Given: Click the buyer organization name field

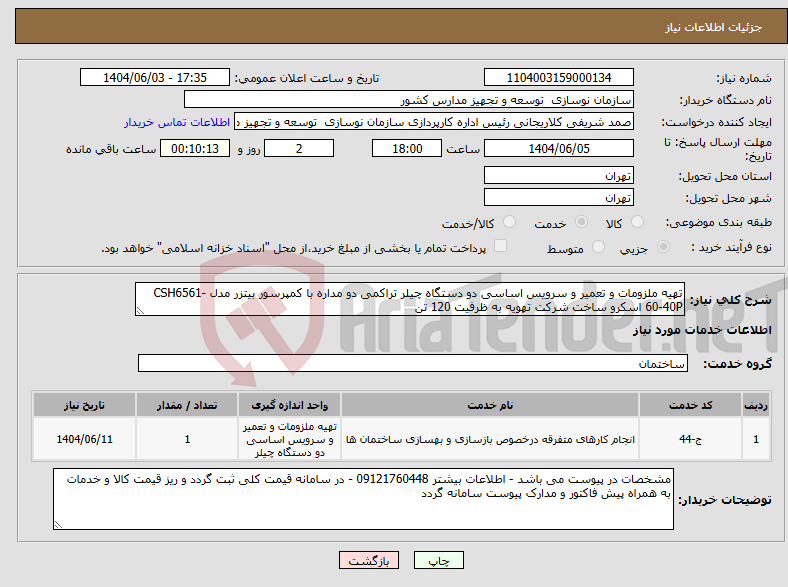Looking at the screenshot, I should 409,100.
